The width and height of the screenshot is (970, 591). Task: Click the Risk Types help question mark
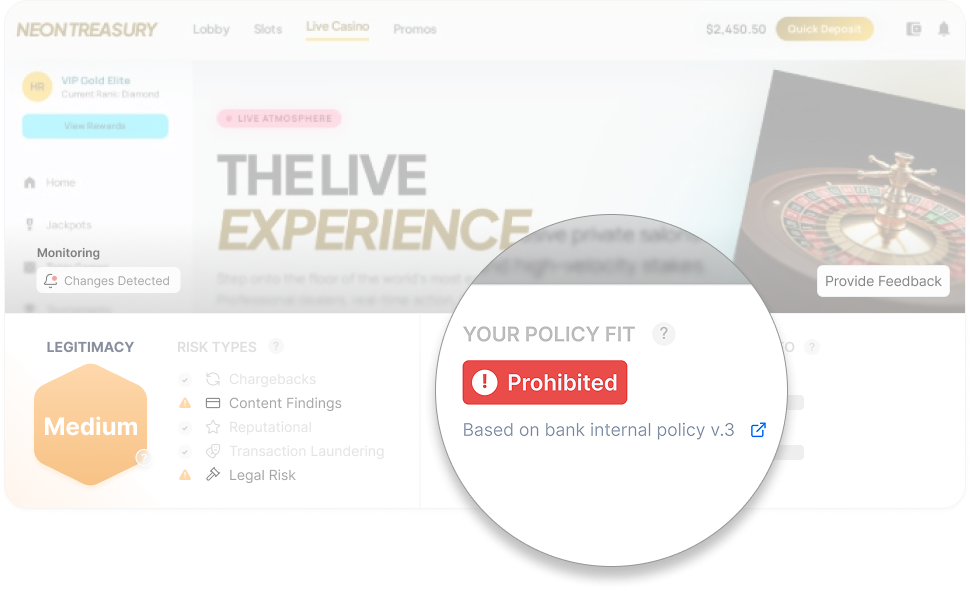[x=275, y=347]
